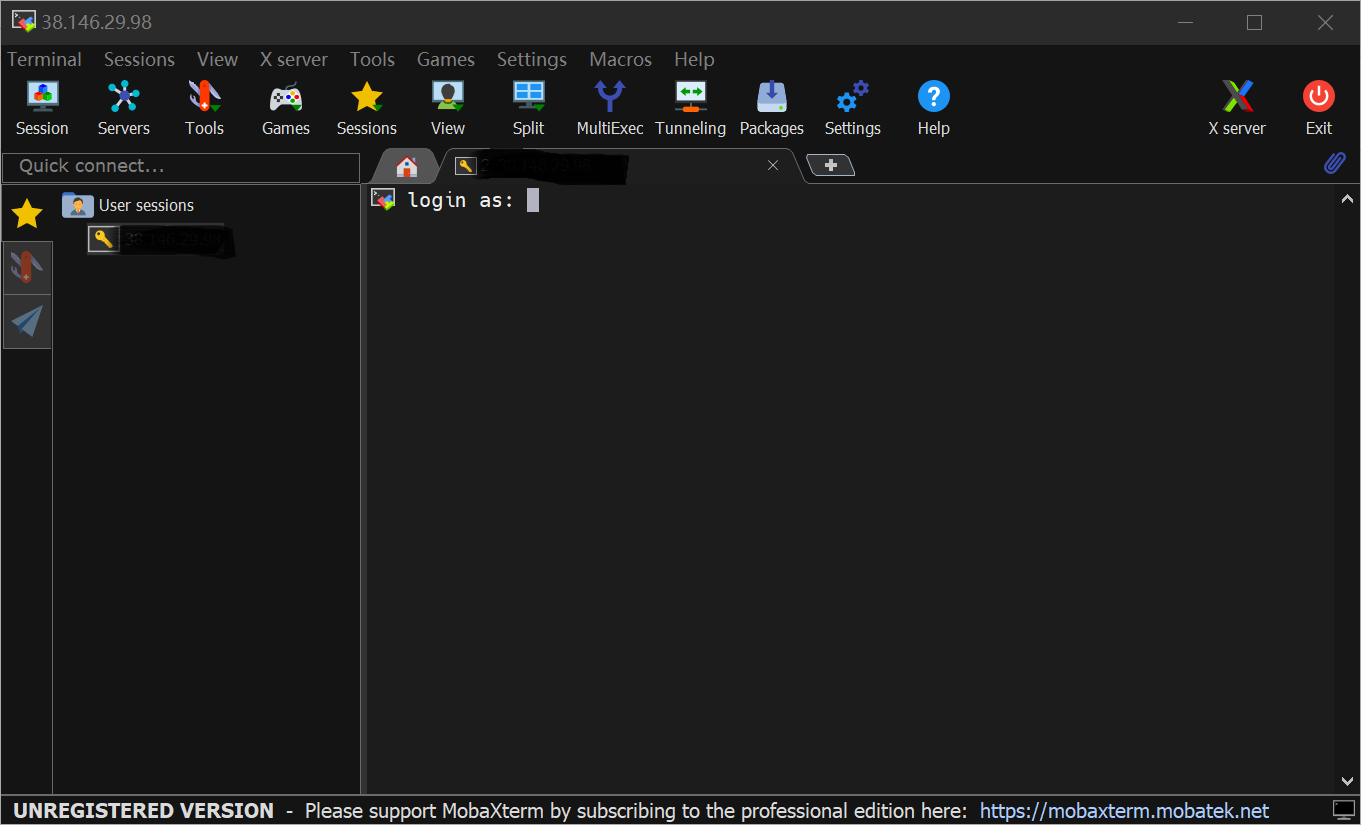
Task: Open the Tools toolbar icon
Action: tap(204, 108)
